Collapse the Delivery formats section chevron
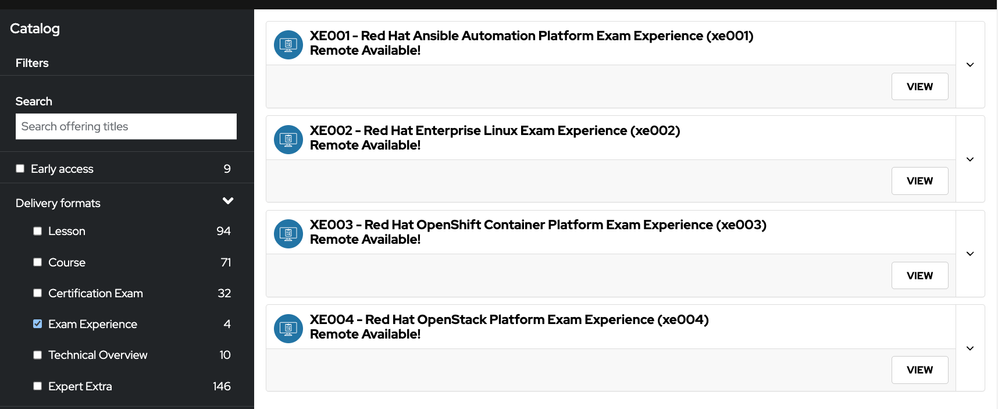Image resolution: width=998 pixels, height=409 pixels. coord(228,202)
